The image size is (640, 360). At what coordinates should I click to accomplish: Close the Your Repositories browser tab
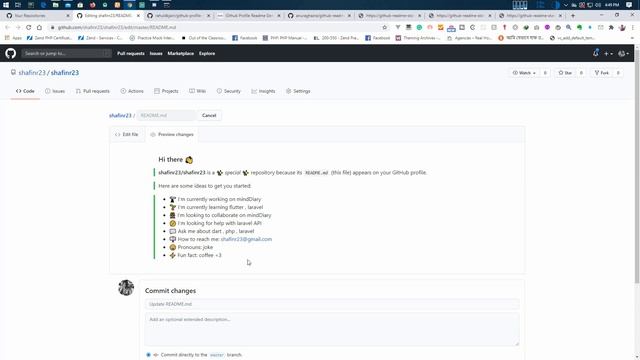(x=68, y=16)
